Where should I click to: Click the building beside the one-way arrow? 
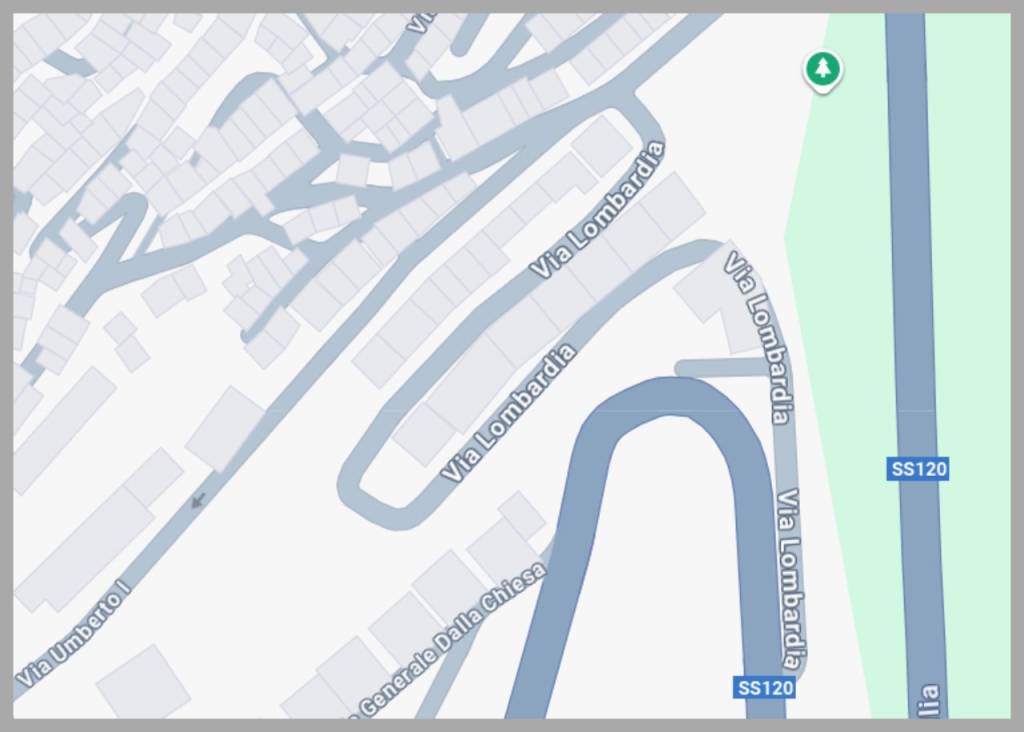(225, 429)
